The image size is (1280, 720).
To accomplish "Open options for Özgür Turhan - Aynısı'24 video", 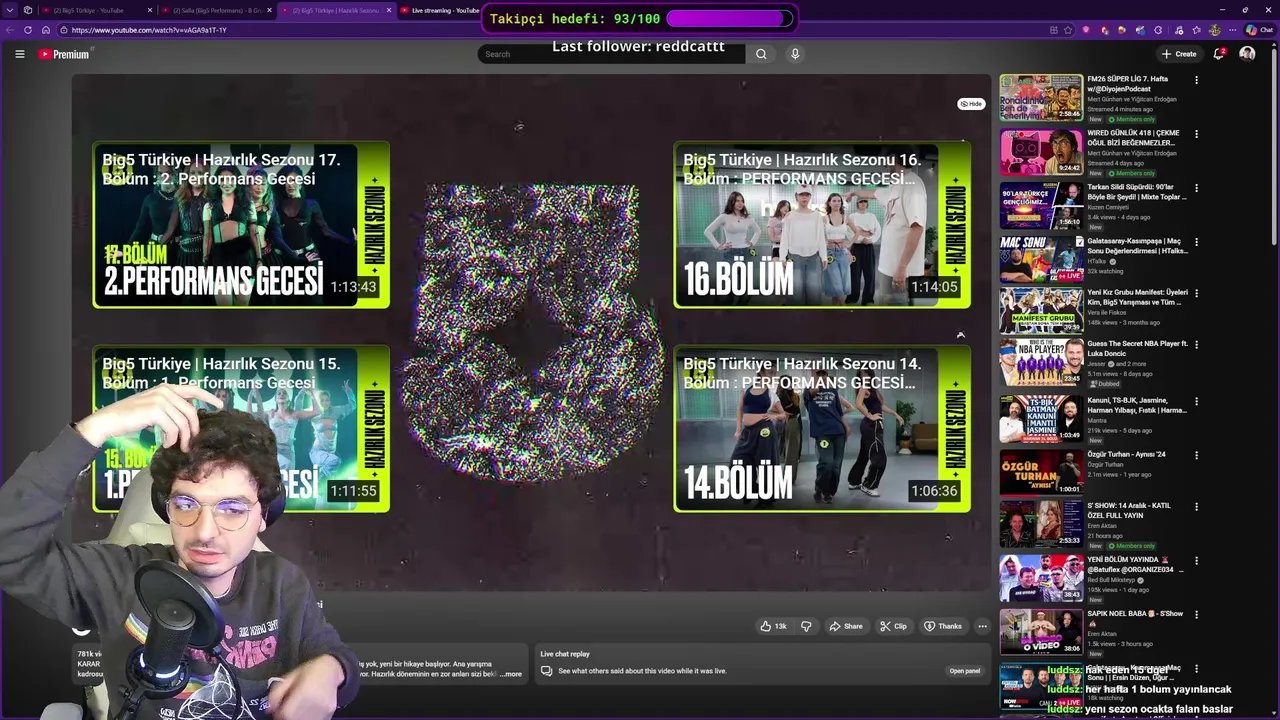I will coord(1196,455).
